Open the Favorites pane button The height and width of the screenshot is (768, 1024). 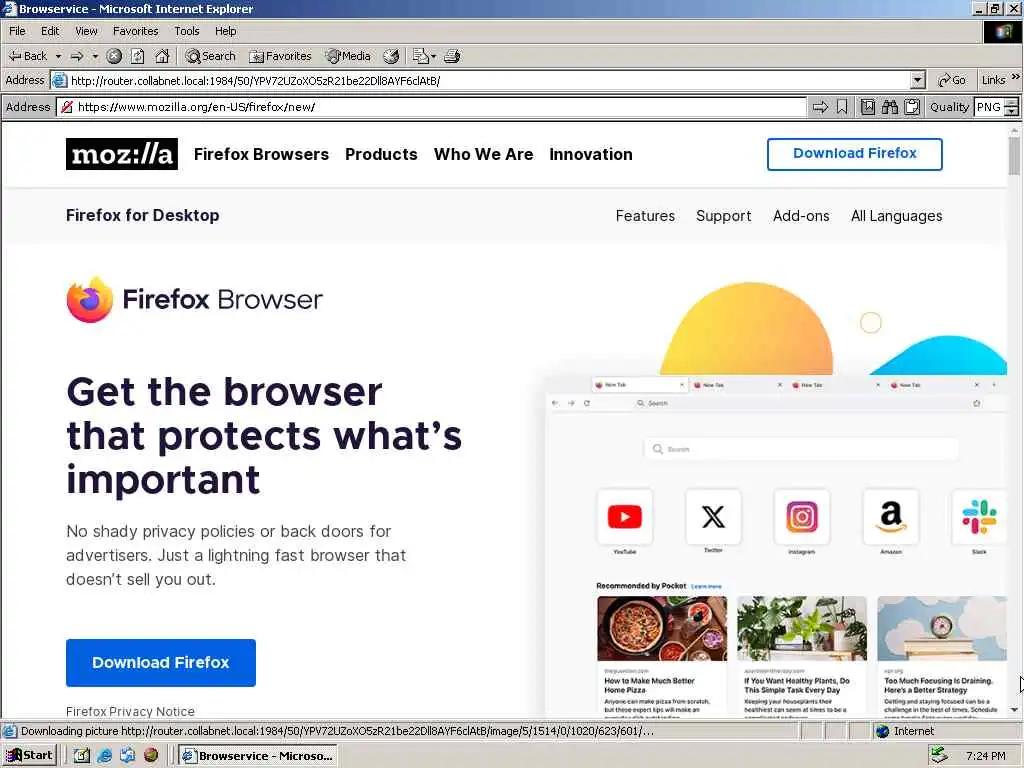pyautogui.click(x=280, y=56)
